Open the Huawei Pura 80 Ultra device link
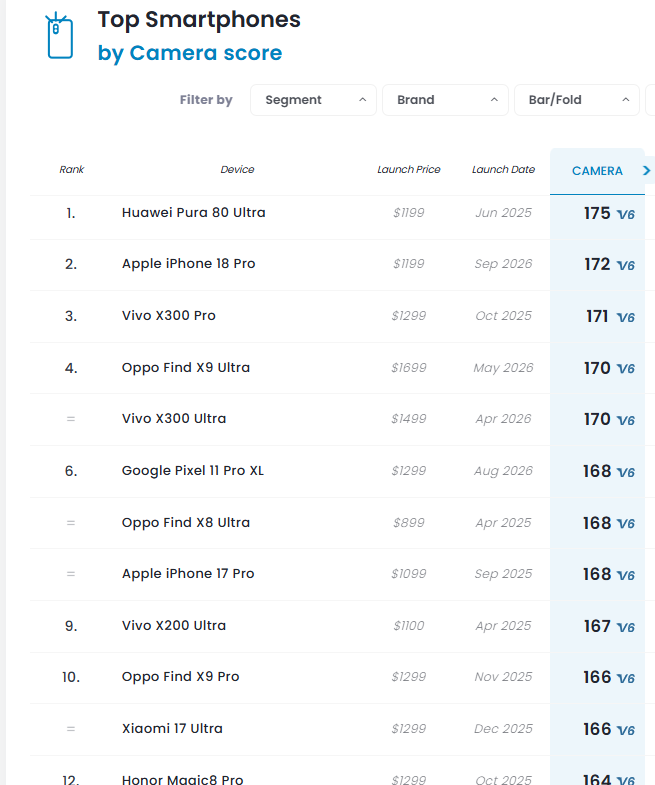 194,213
